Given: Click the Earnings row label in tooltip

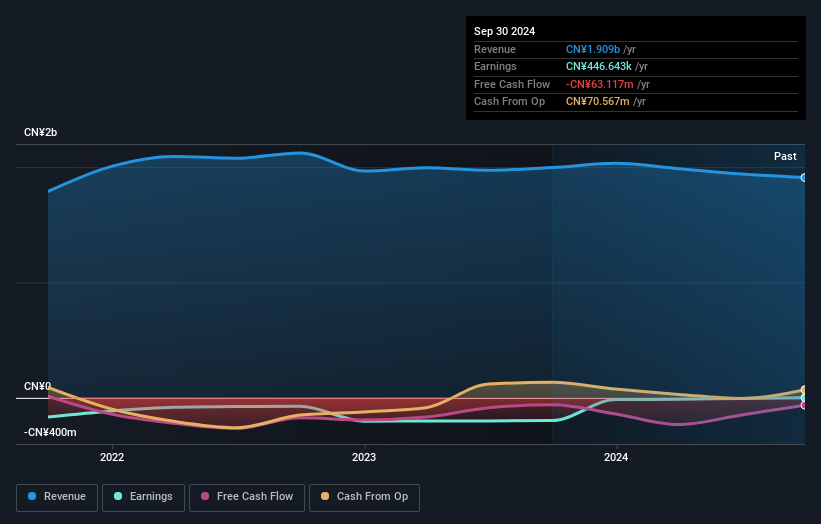Looking at the screenshot, I should [x=495, y=66].
